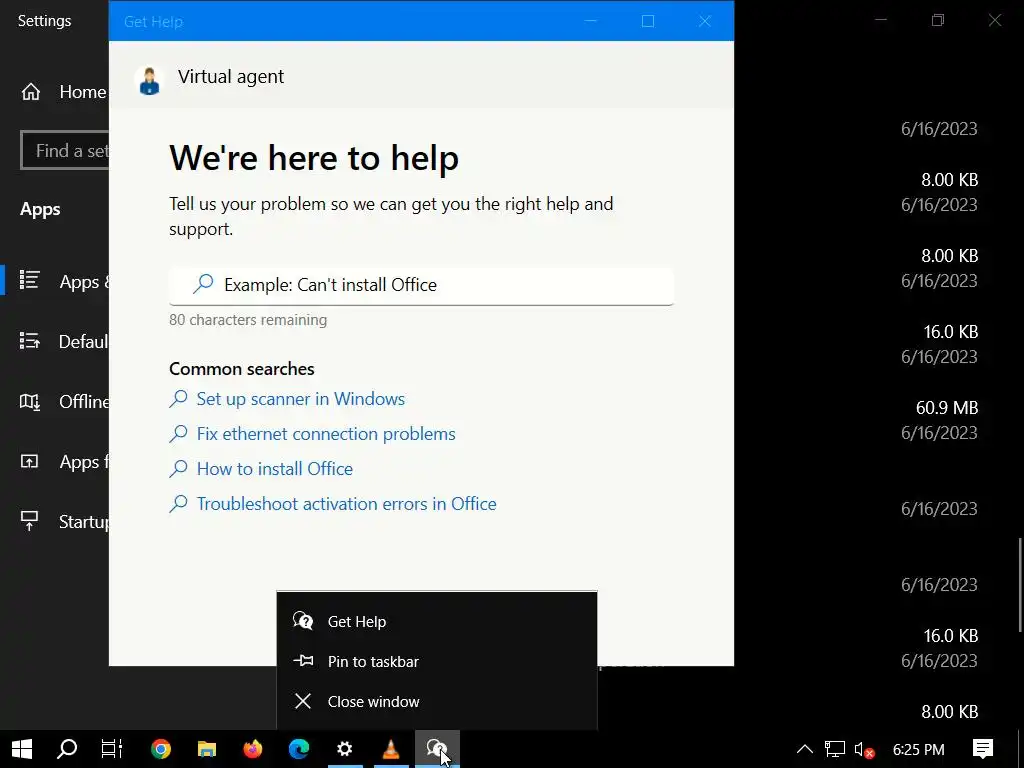
Task: Click the X icon beside 'Close window'
Action: (303, 701)
